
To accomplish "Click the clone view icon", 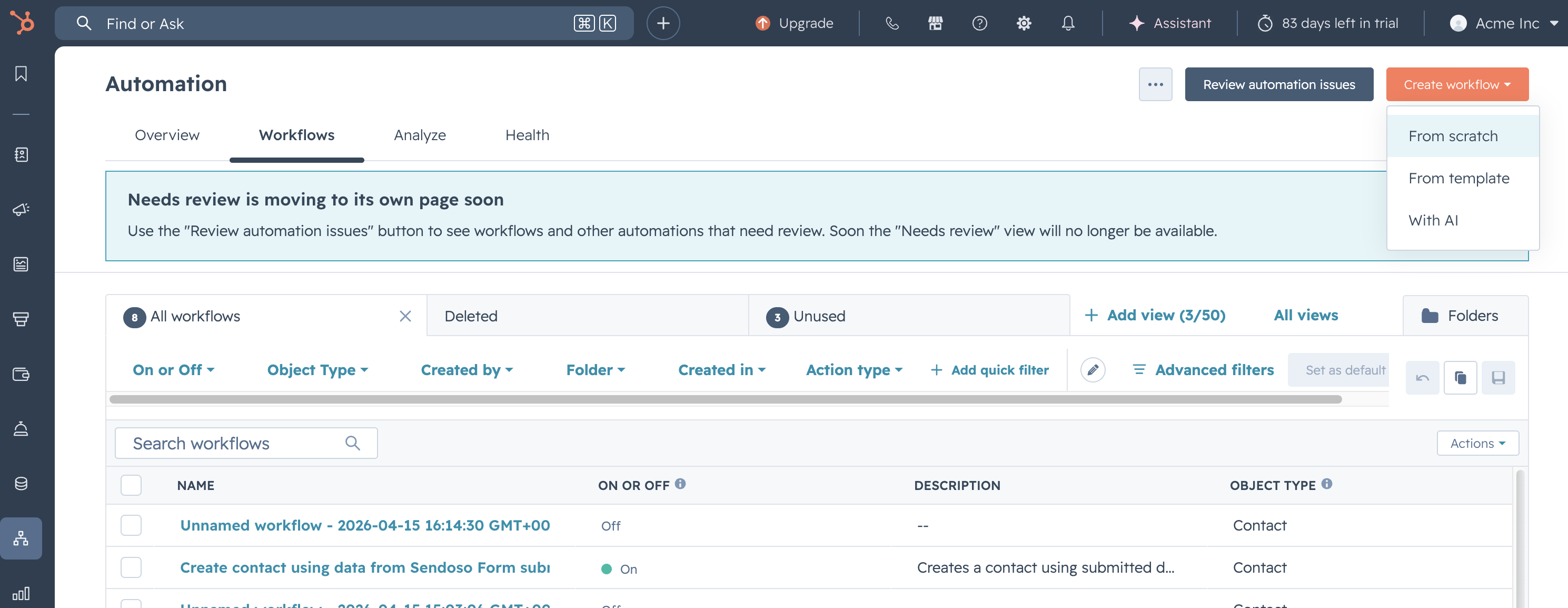I will click(x=1460, y=378).
